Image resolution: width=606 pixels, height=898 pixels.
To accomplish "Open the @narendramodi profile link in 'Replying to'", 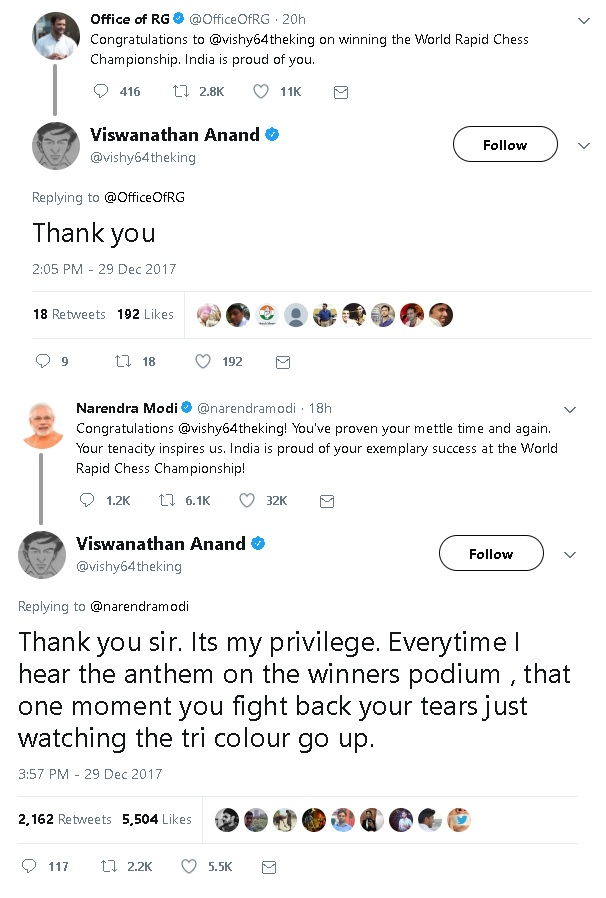I will coord(139,606).
